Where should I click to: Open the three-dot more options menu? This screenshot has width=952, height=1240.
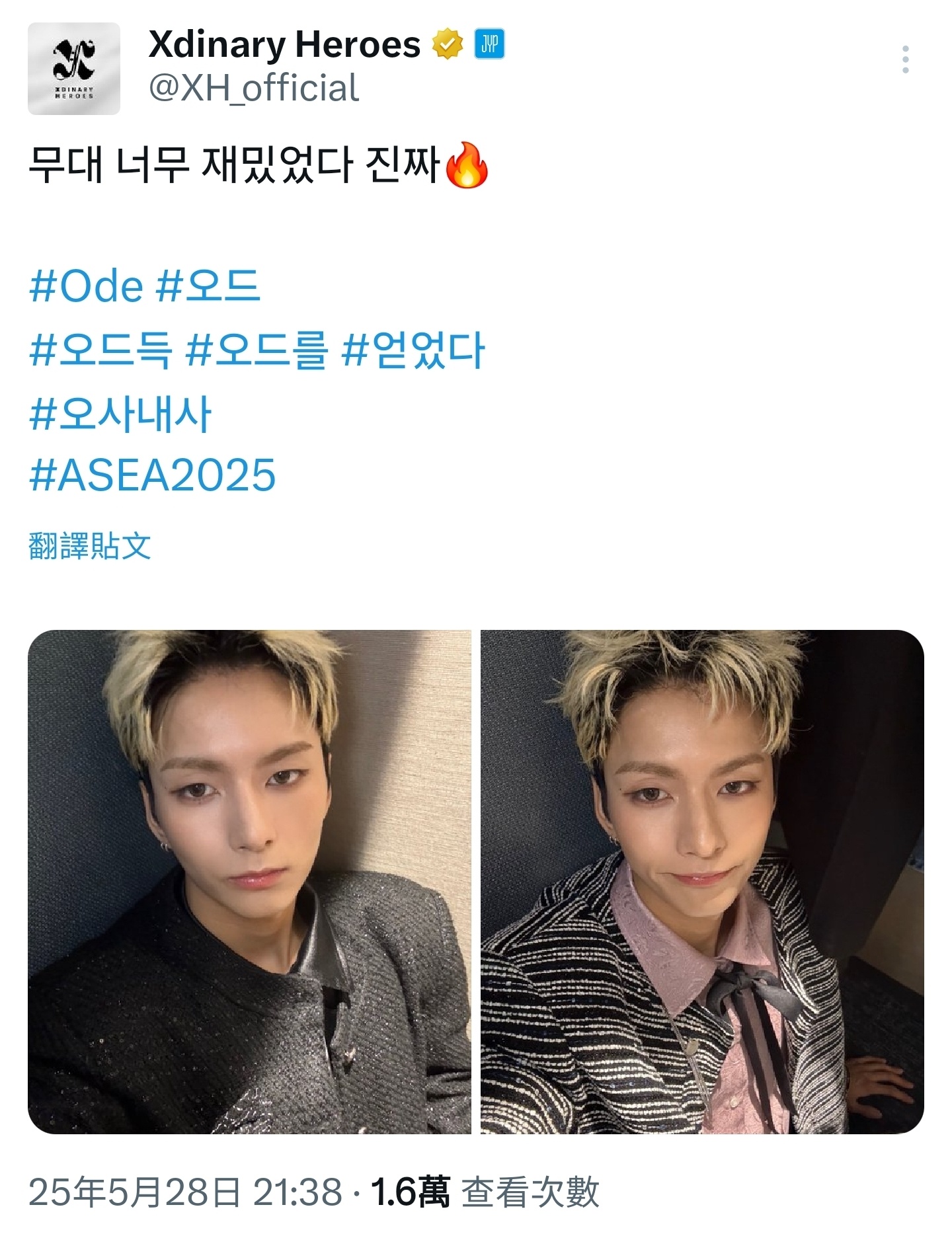905,59
